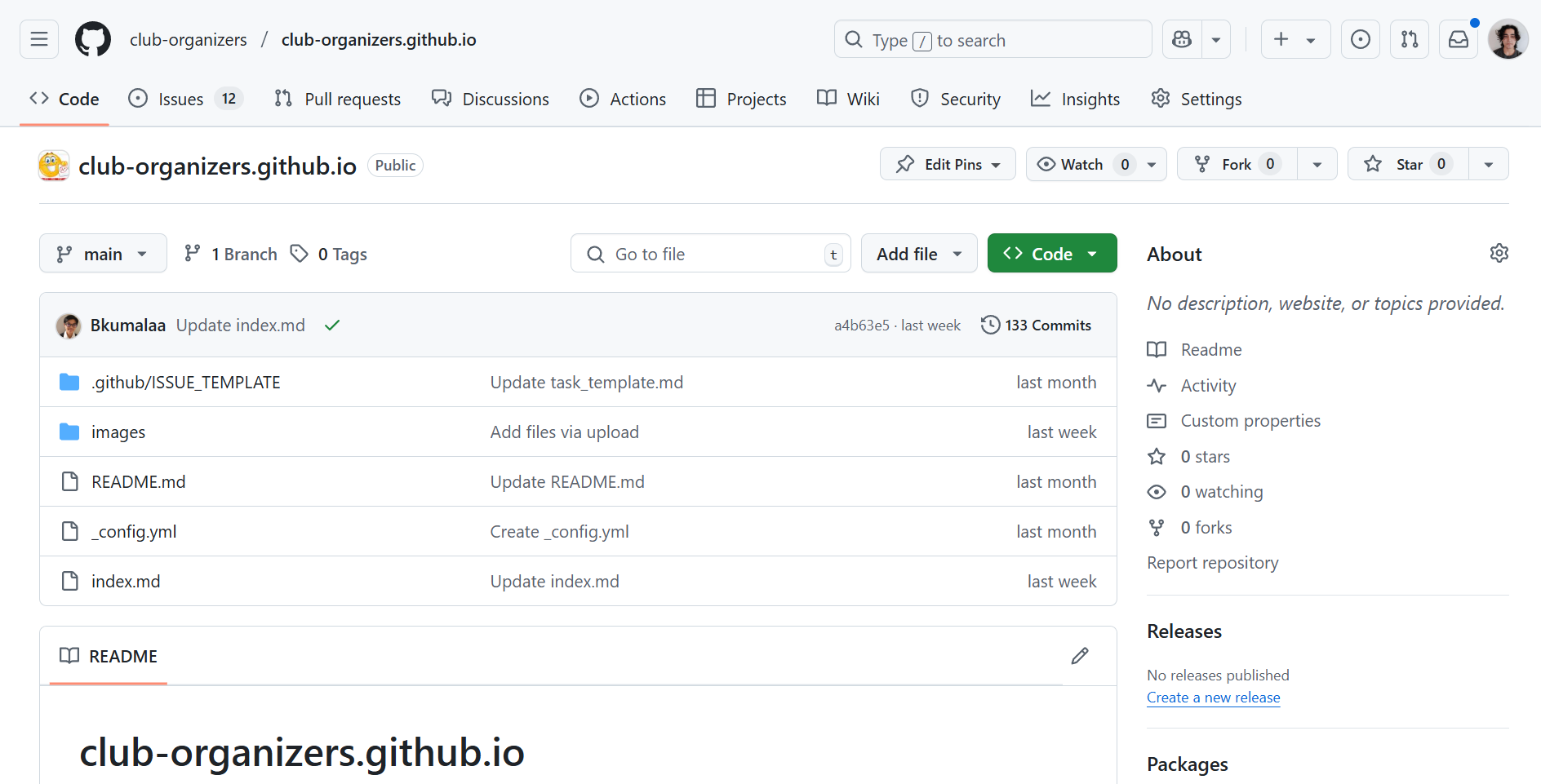Click Create a new release link
Image resolution: width=1541 pixels, height=784 pixels.
[x=1213, y=698]
